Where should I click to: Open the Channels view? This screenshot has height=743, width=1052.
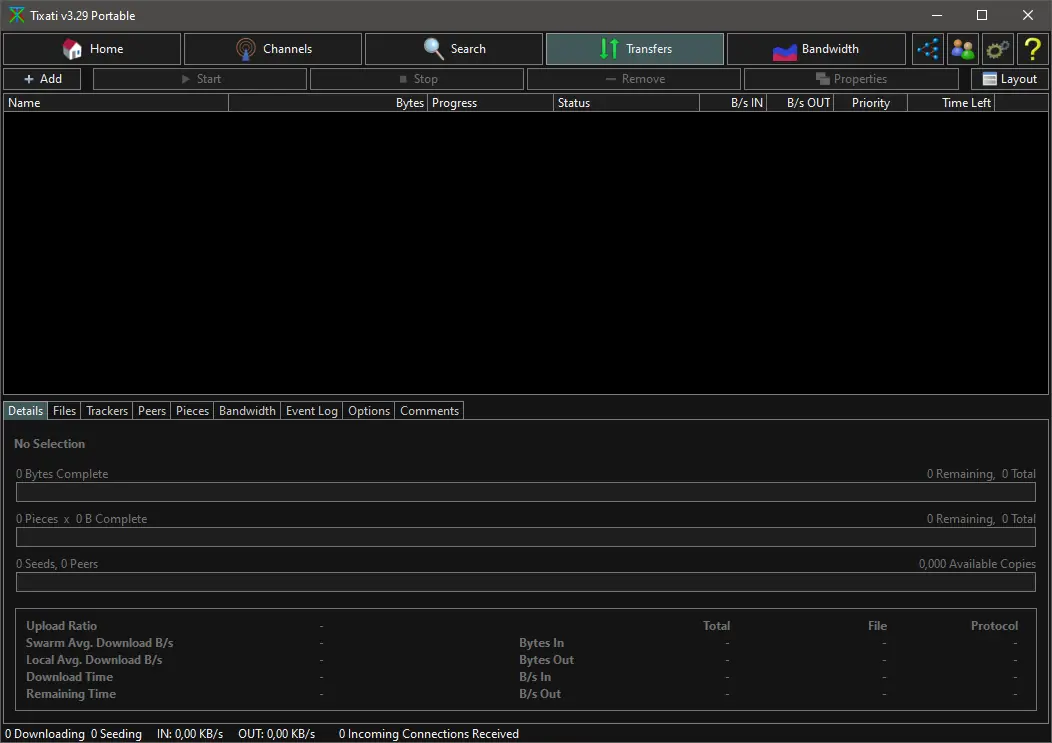[273, 49]
